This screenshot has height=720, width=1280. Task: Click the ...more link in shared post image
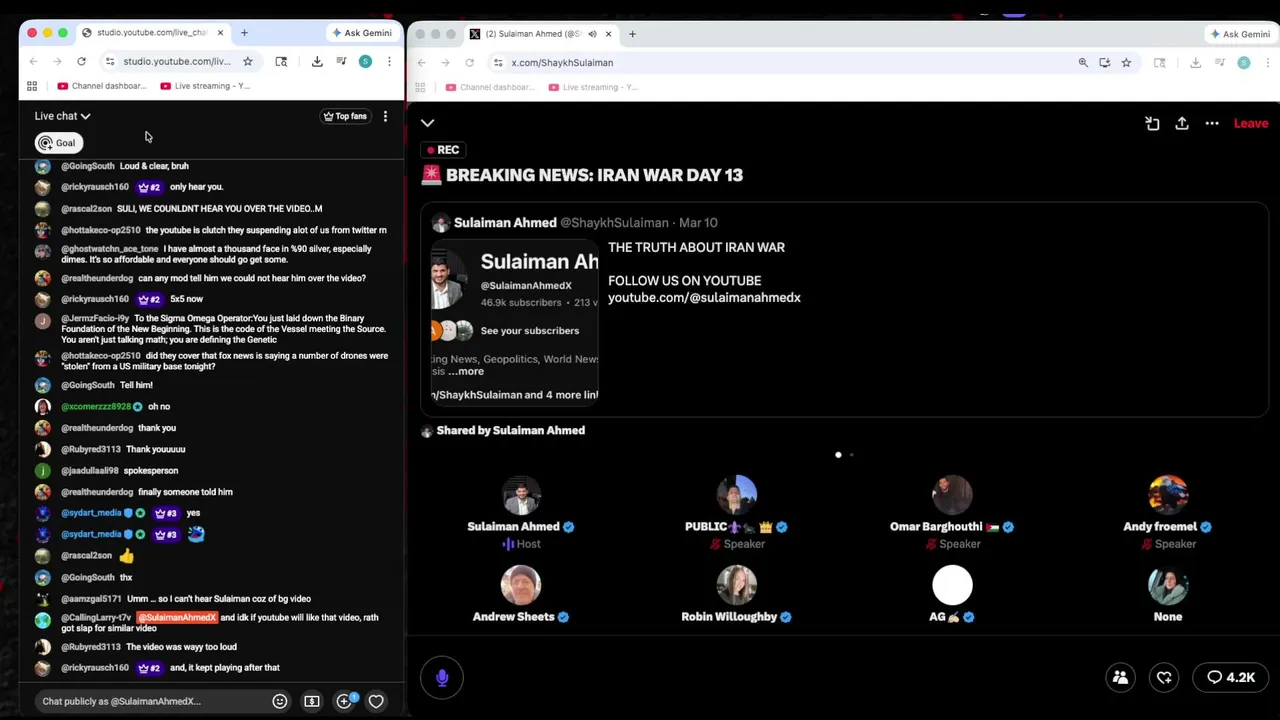(466, 371)
